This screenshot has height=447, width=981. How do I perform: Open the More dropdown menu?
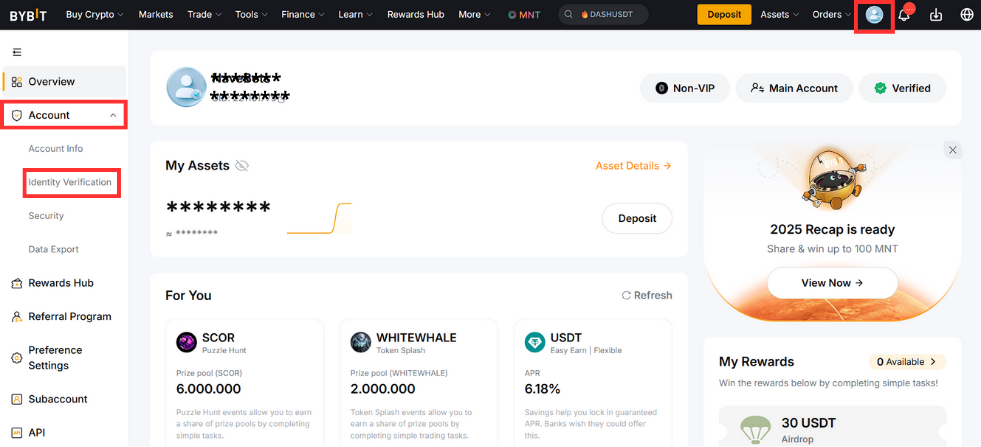[x=474, y=14]
